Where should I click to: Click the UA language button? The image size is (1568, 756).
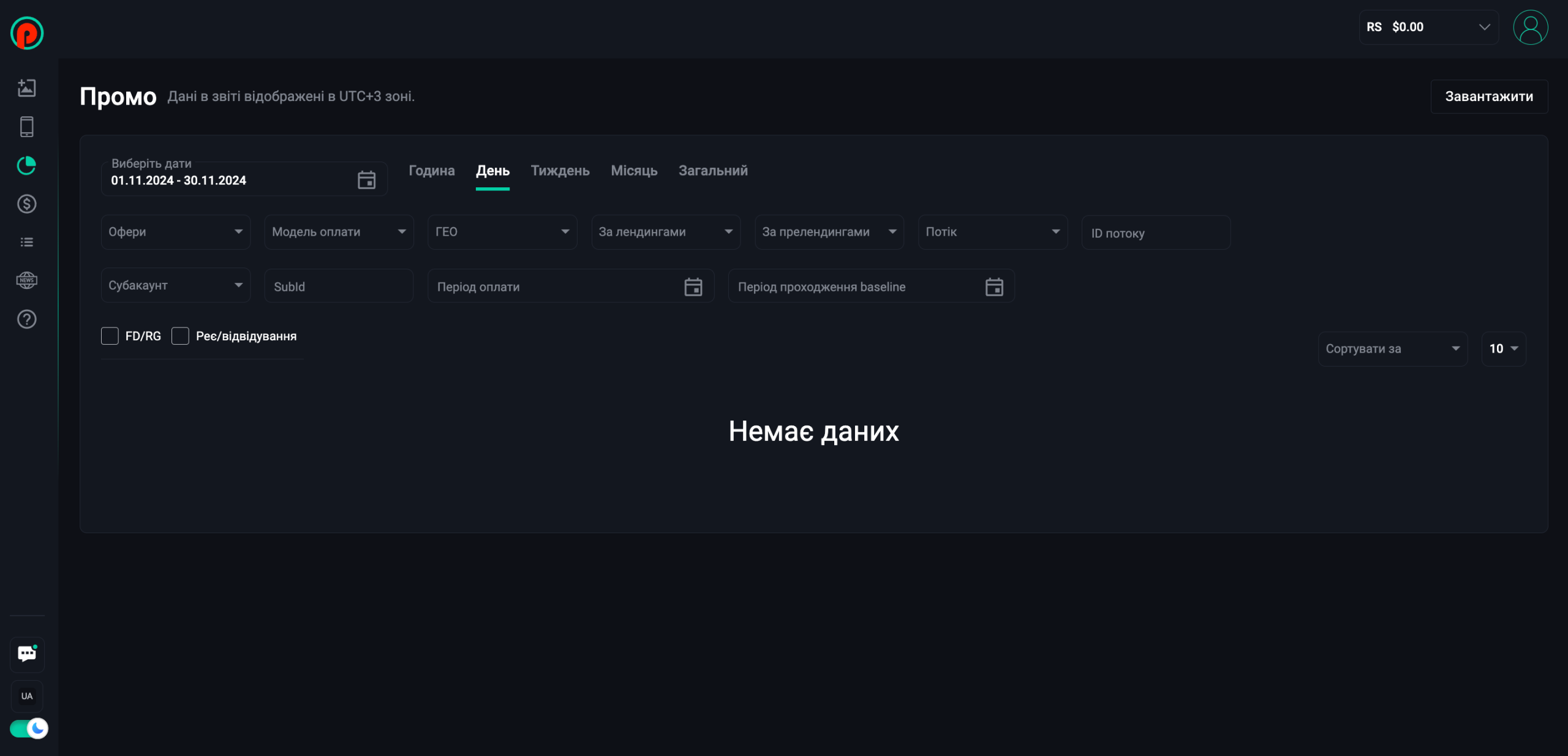(x=27, y=696)
